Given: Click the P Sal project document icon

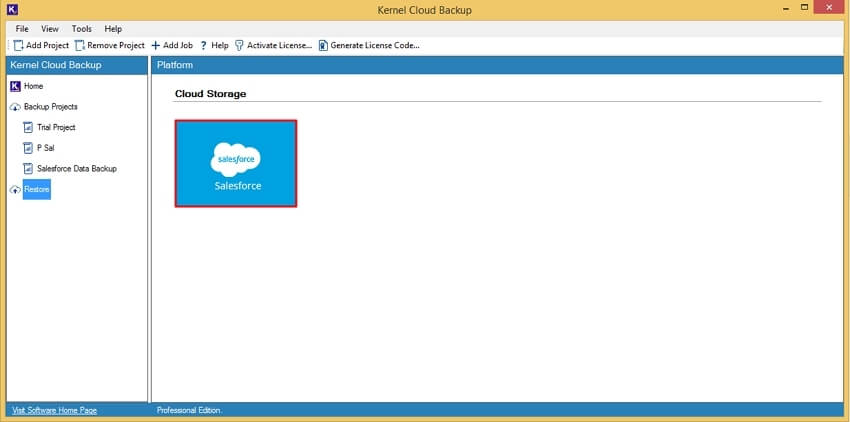Looking at the screenshot, I should coord(28,148).
